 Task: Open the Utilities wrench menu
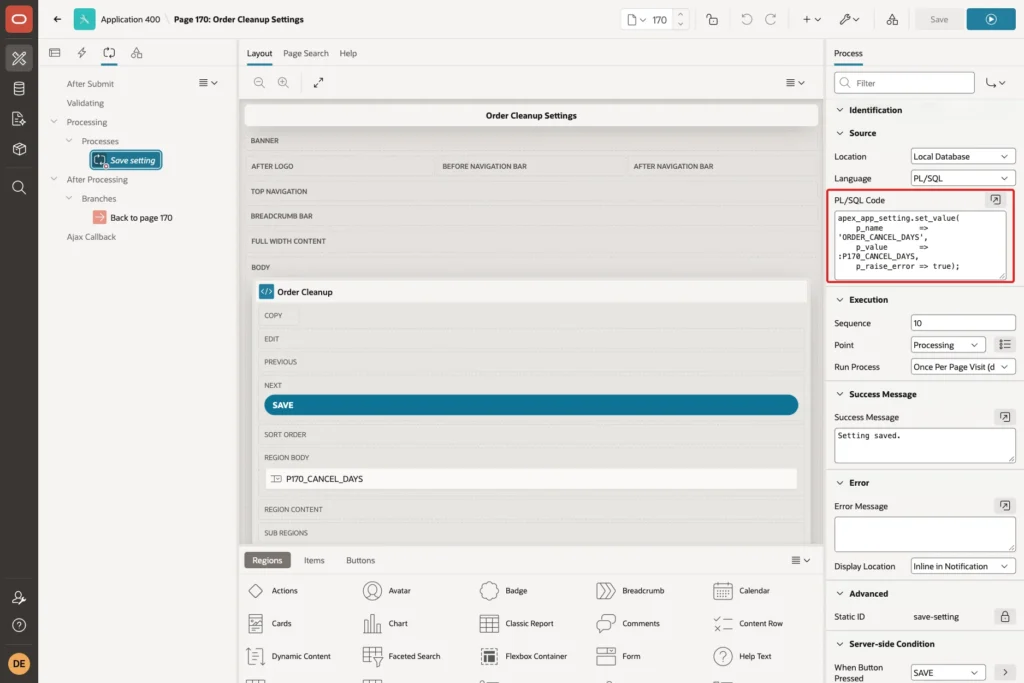click(849, 20)
